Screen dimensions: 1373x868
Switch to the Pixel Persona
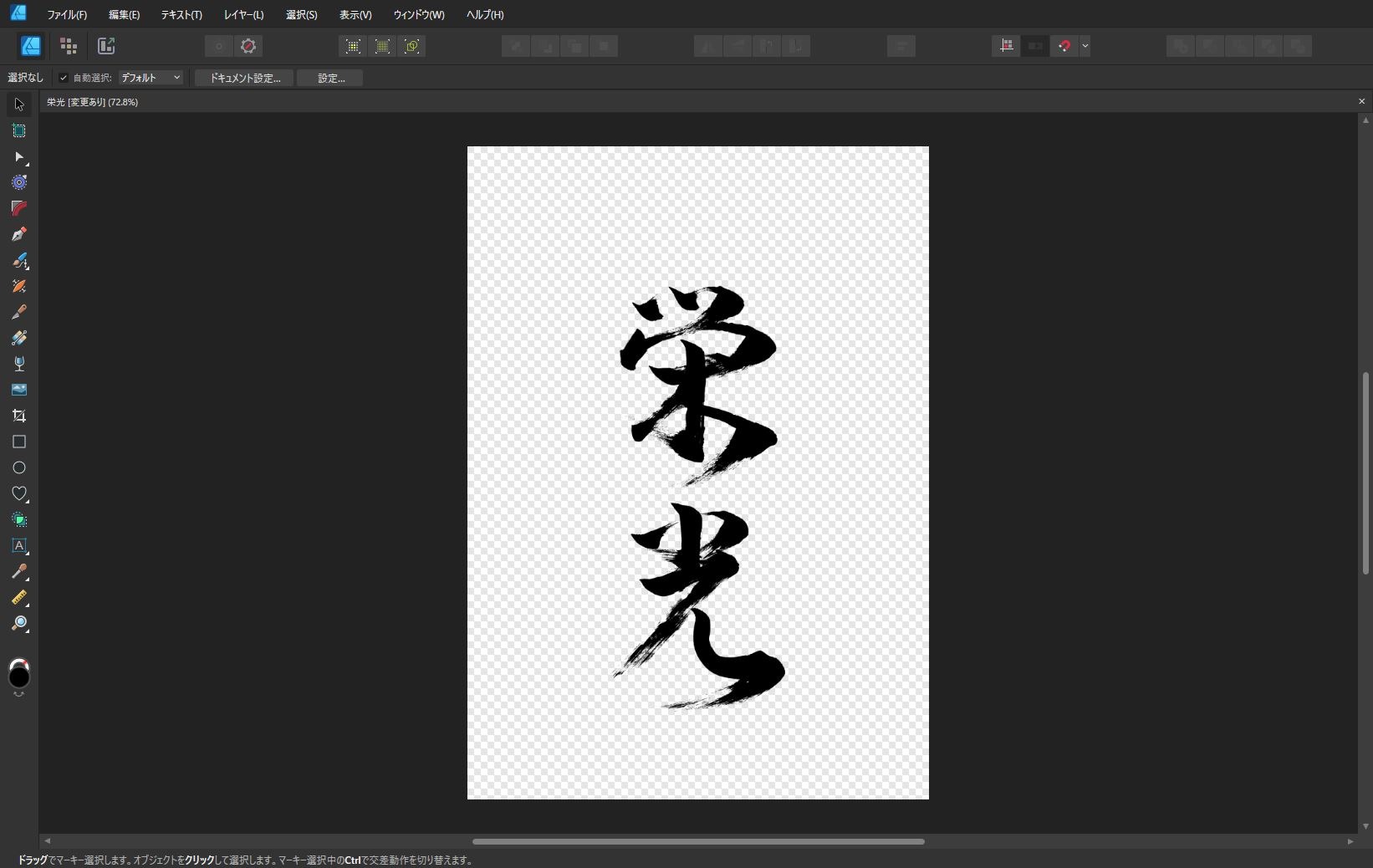click(69, 46)
